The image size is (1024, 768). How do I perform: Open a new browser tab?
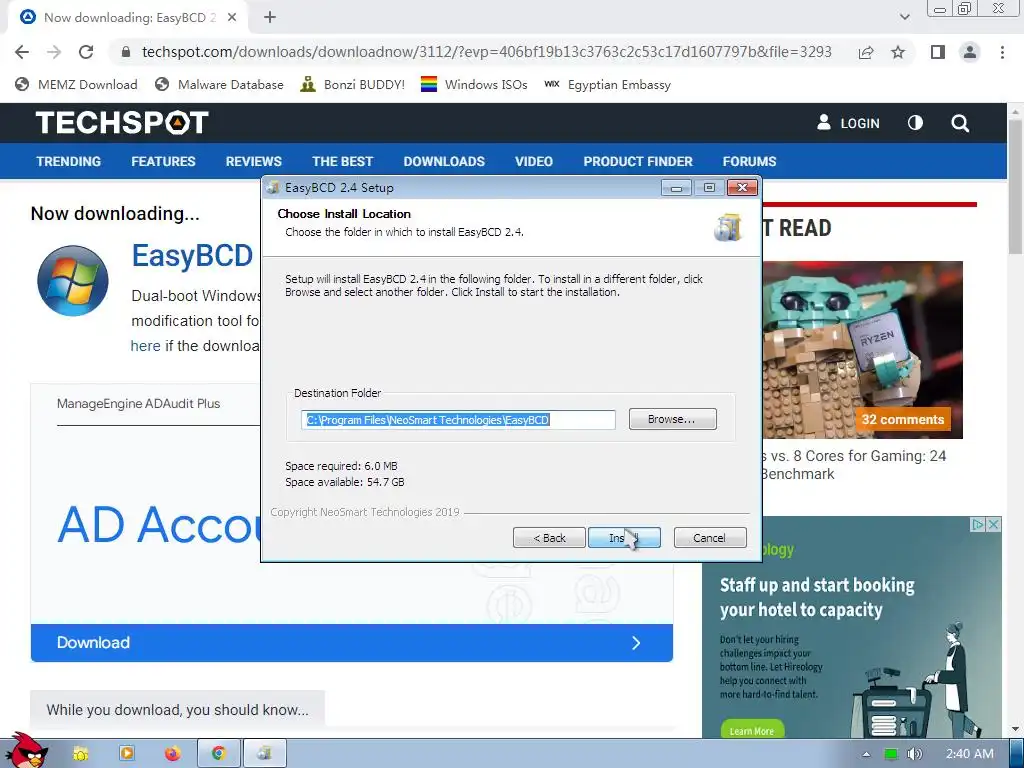coord(270,18)
